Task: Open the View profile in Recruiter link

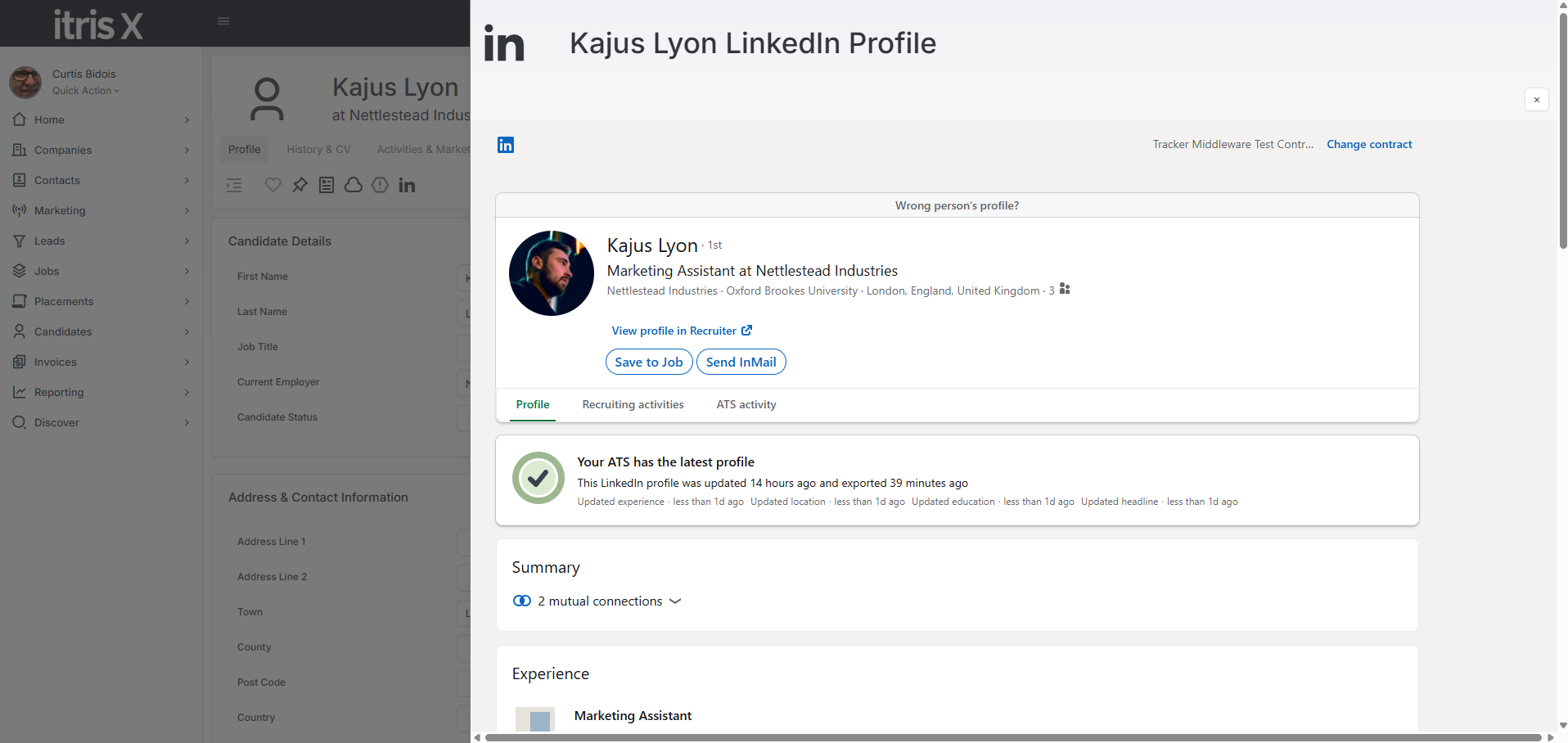Action: (682, 331)
